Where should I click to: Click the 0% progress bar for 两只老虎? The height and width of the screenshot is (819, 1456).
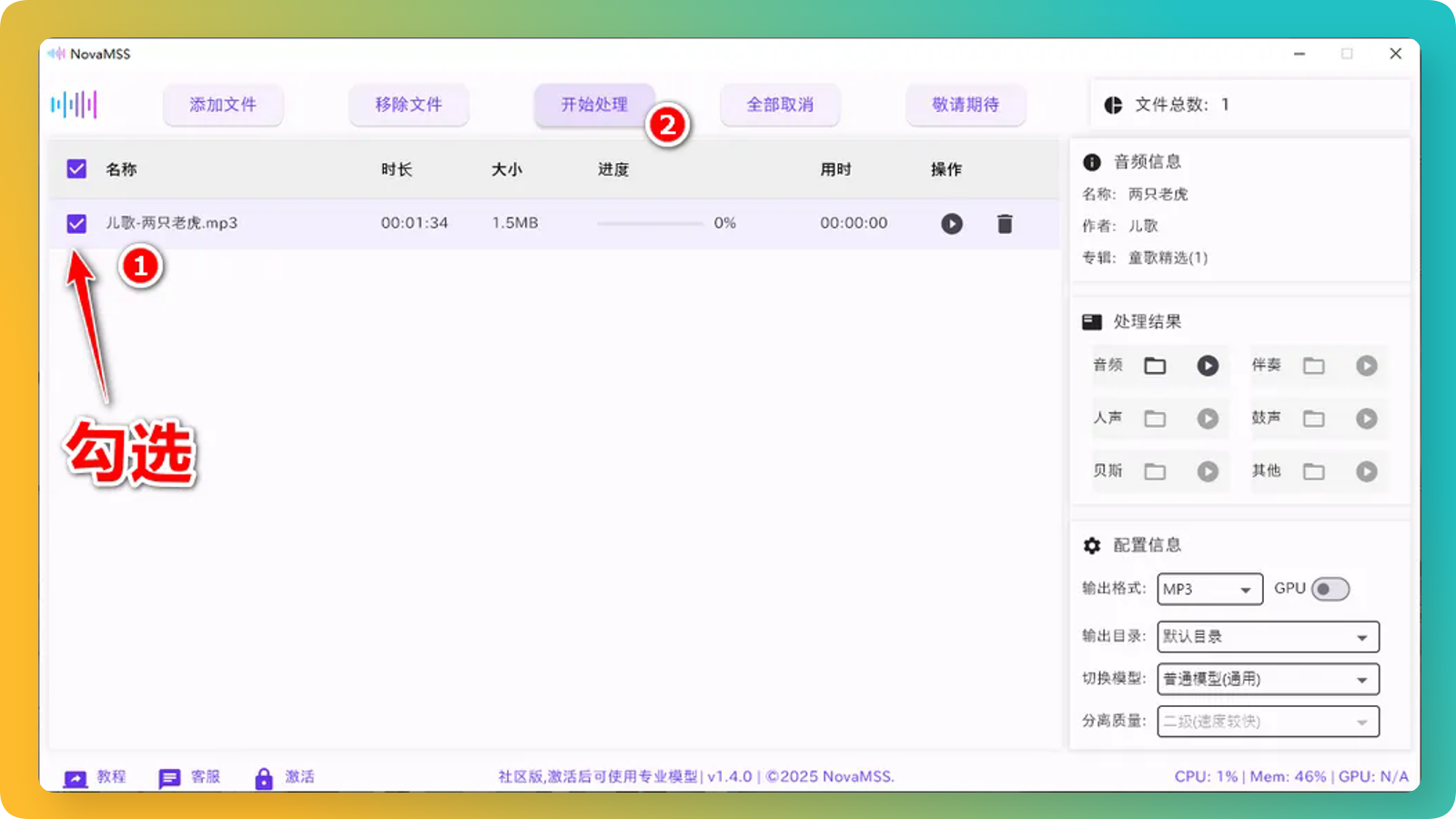click(x=650, y=223)
